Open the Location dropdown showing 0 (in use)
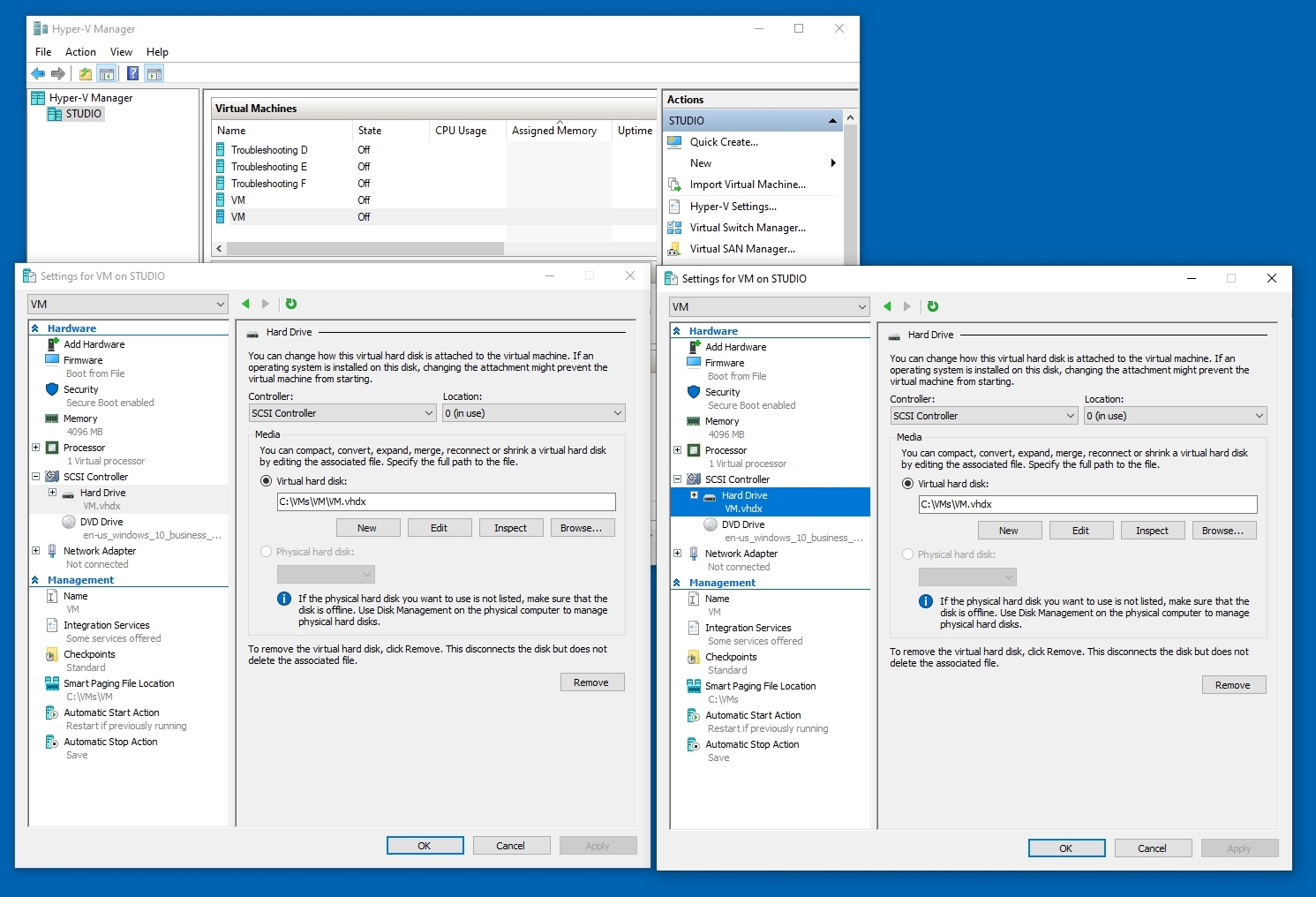 tap(533, 412)
